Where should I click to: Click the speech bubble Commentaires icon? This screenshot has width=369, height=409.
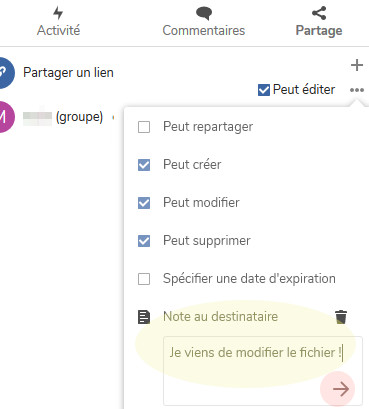(x=204, y=13)
